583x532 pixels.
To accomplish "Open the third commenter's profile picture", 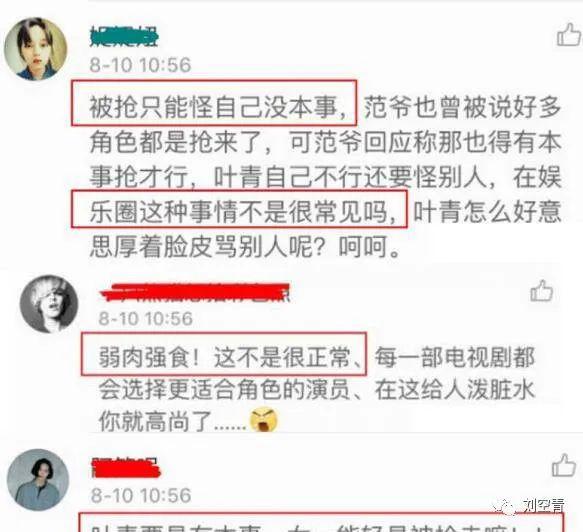I will (x=38, y=480).
